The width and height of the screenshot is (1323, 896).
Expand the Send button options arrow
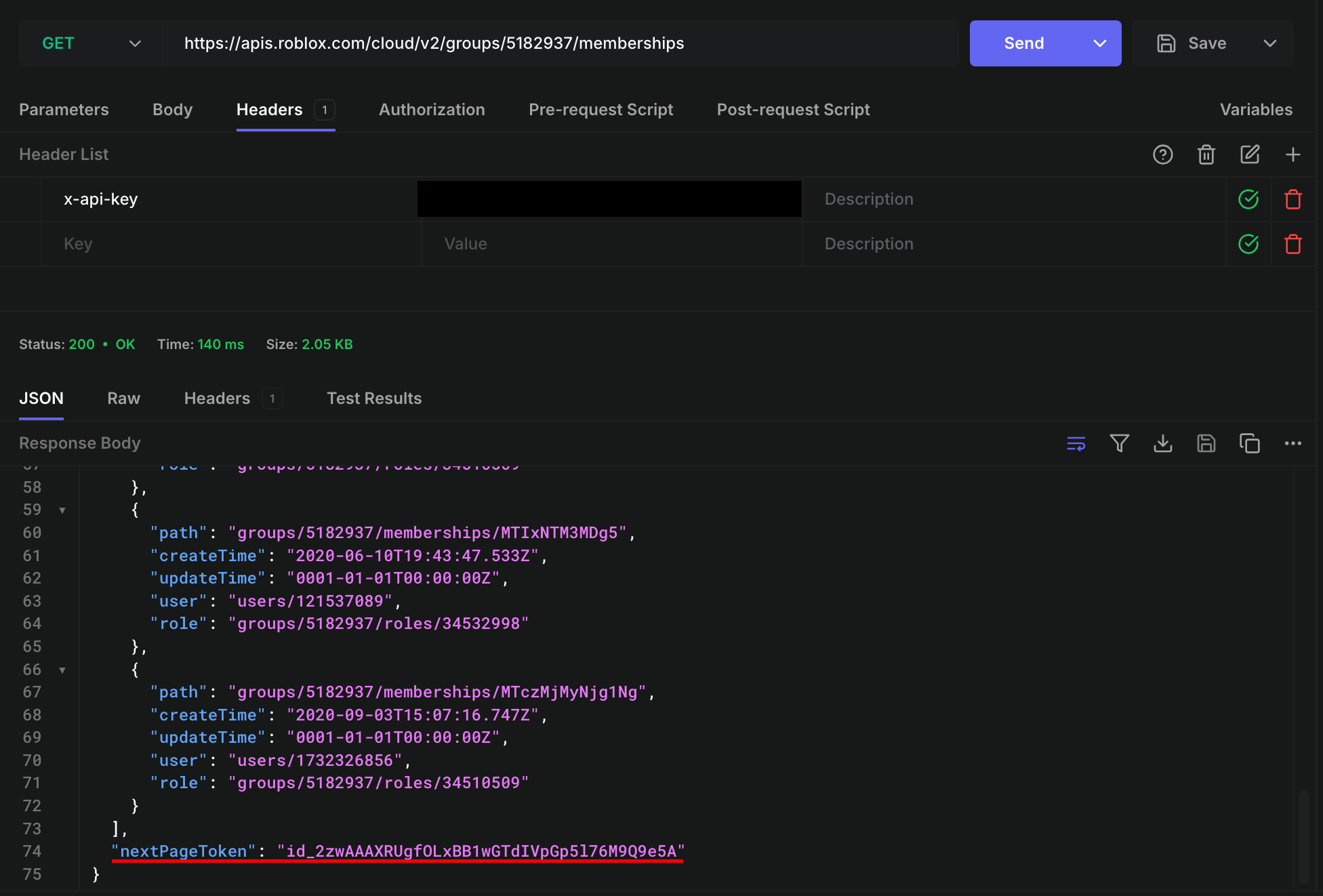(1099, 43)
